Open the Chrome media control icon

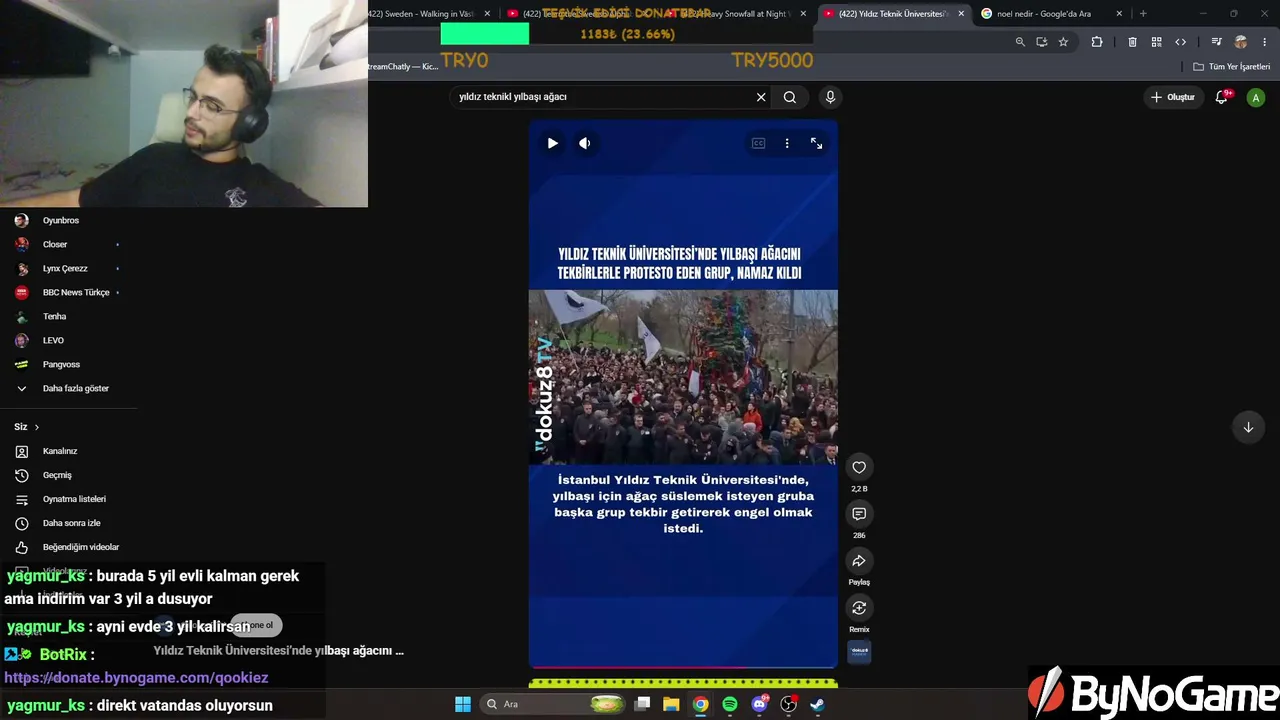(x=1216, y=42)
